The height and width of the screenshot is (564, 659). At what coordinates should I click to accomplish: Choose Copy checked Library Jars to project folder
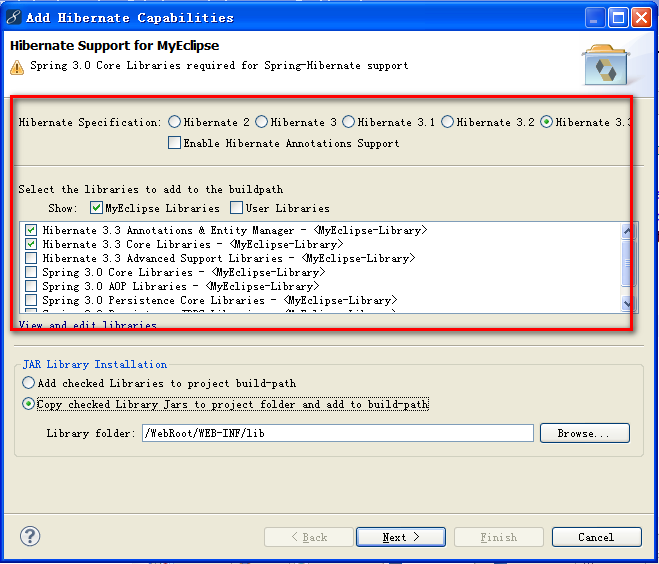tap(28, 404)
